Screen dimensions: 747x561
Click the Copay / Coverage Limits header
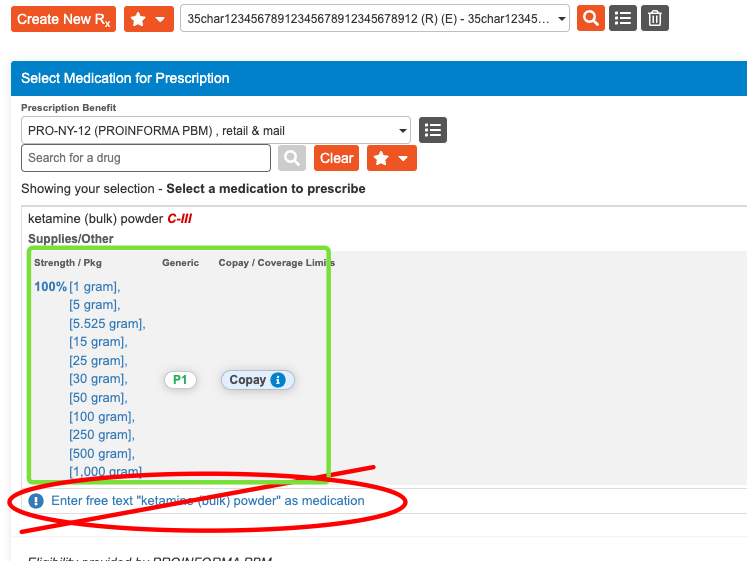point(277,263)
